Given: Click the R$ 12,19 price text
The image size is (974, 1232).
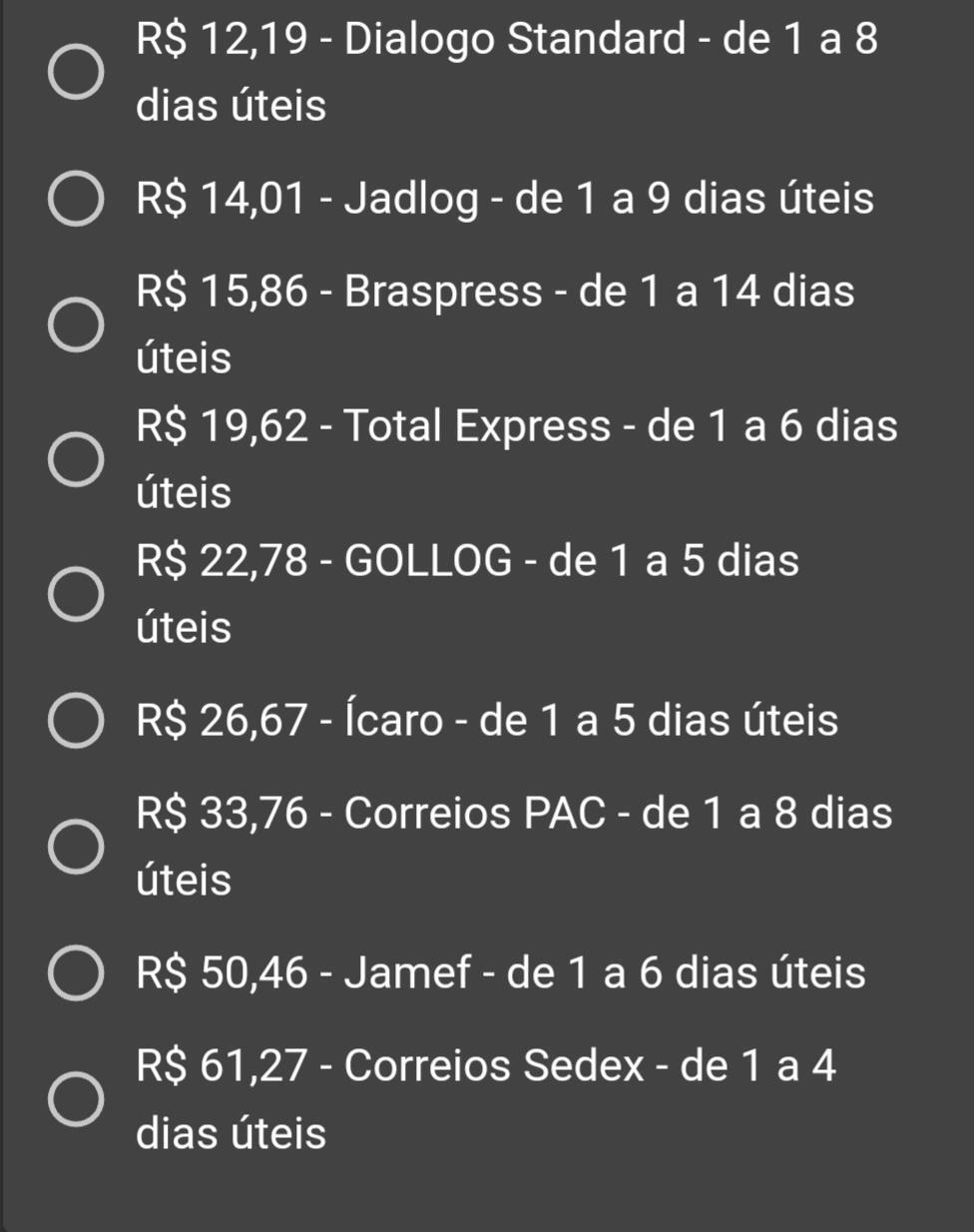Looking at the screenshot, I should pos(222,40).
